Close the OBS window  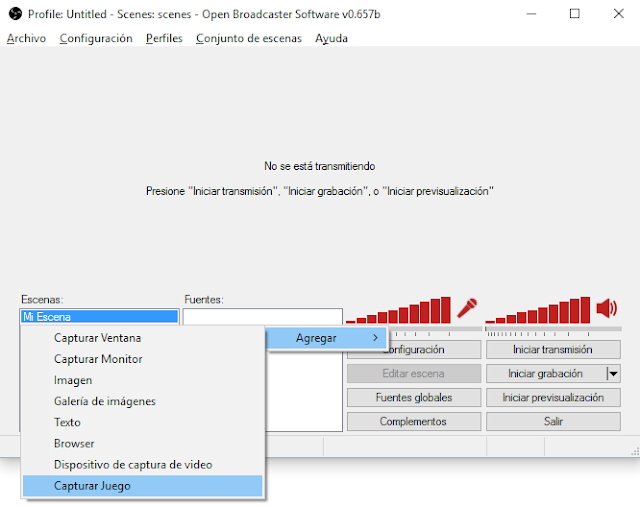pyautogui.click(x=618, y=14)
